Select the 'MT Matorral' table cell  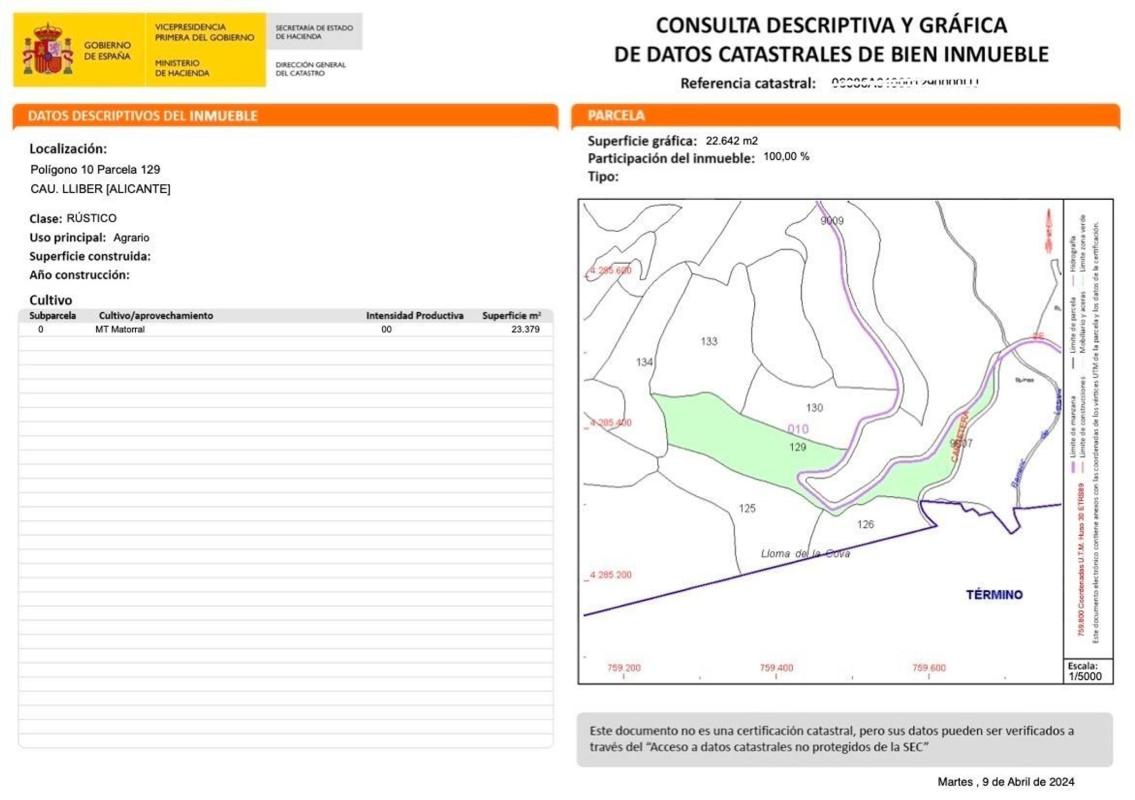[x=120, y=329]
